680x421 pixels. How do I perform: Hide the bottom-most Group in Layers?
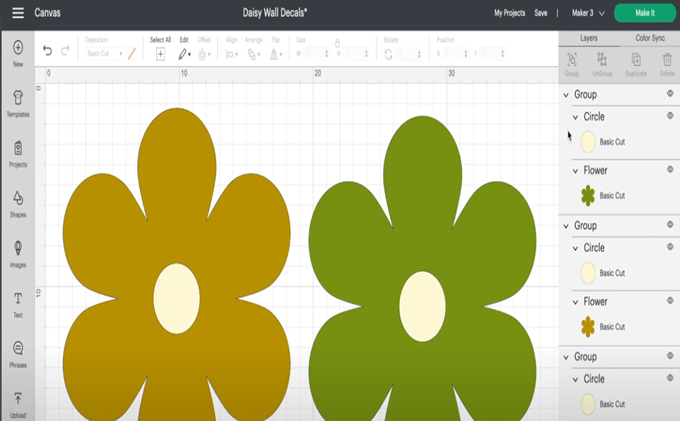(x=670, y=356)
